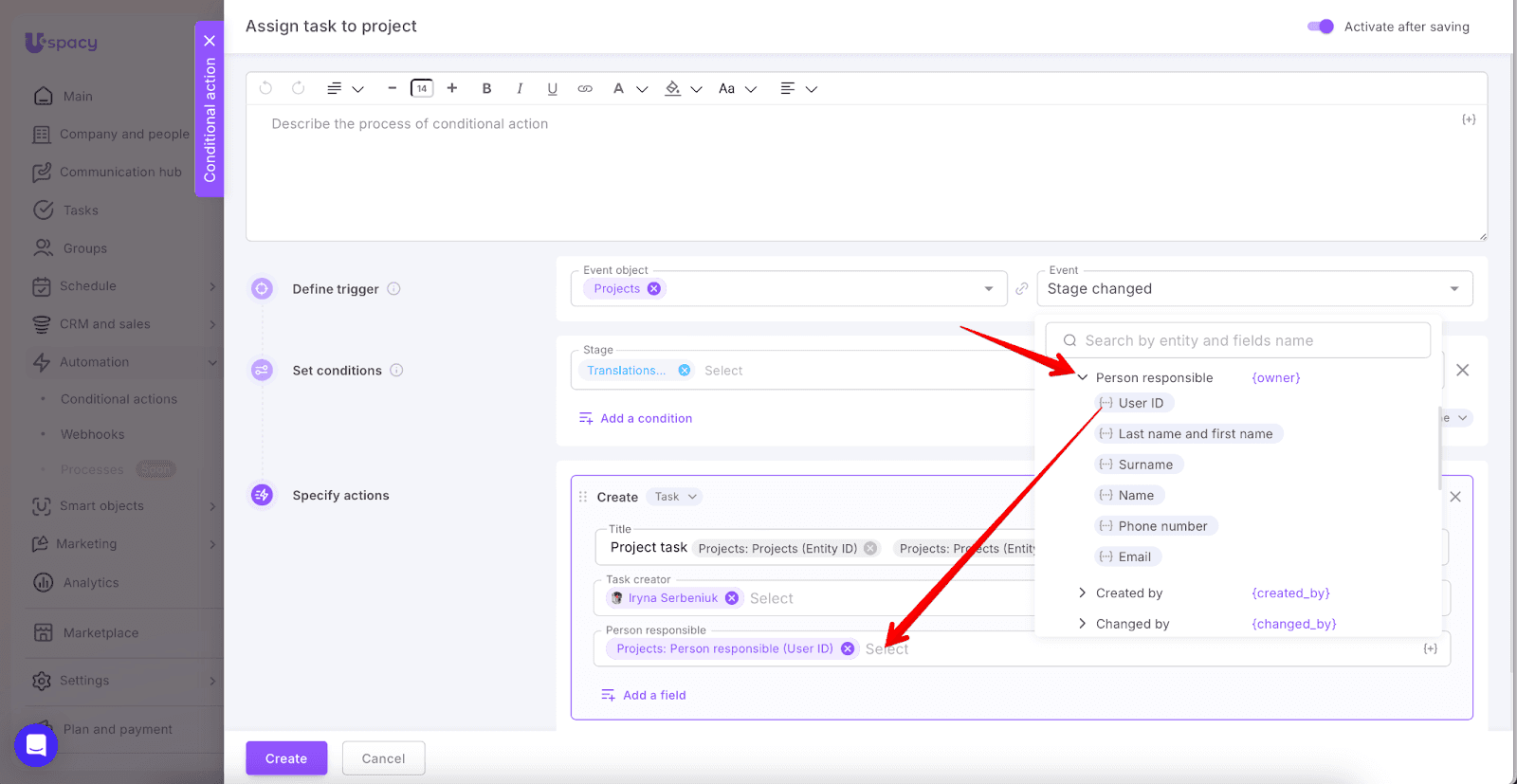1517x784 pixels.
Task: Click the Search by entity search field
Action: tap(1237, 340)
